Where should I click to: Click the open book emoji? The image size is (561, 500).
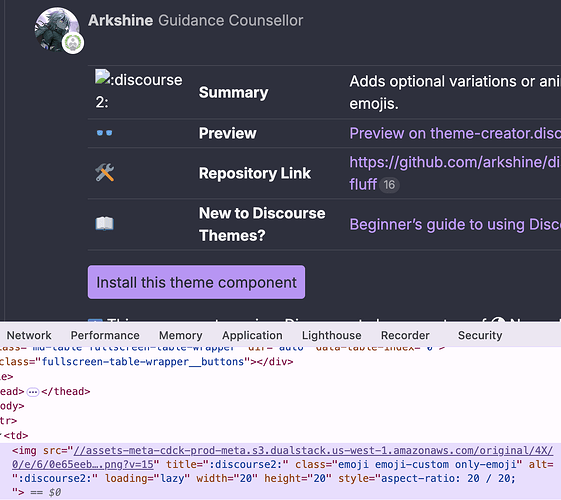(104, 224)
